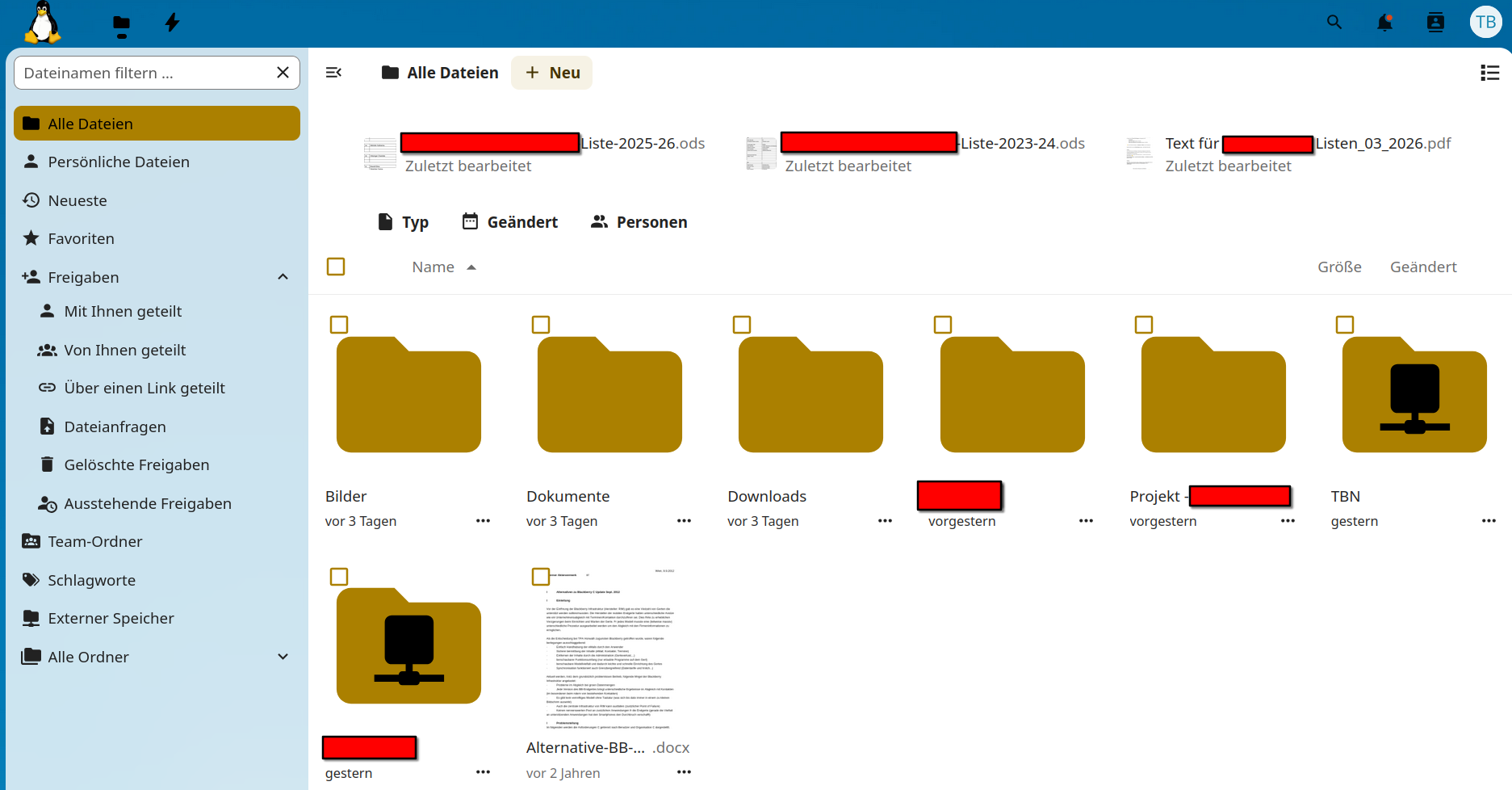This screenshot has height=790, width=1512.
Task: Click the search magnifier icon
Action: pyautogui.click(x=1334, y=23)
